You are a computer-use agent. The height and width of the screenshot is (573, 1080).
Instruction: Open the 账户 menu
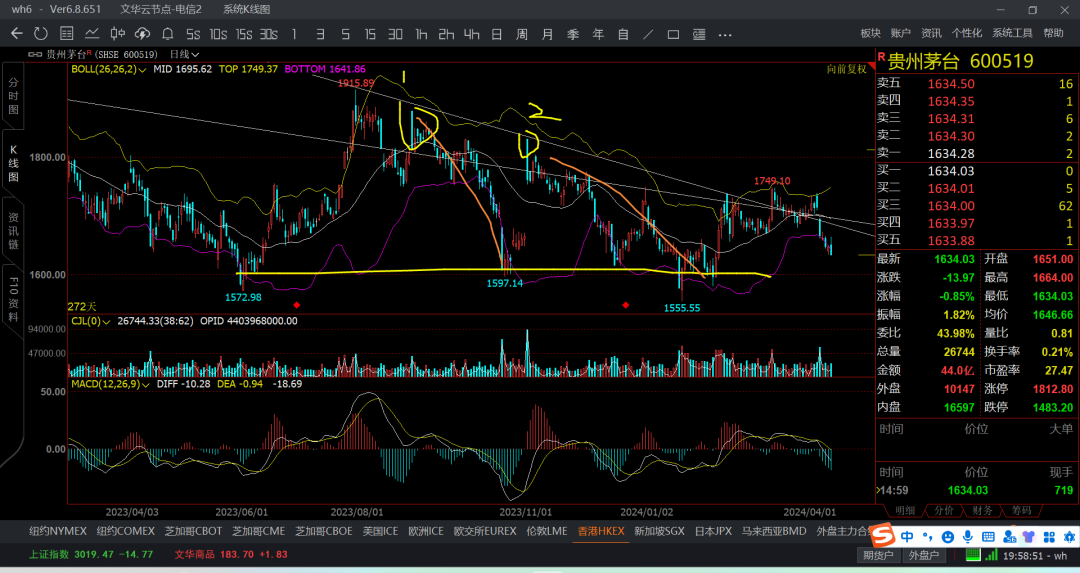[900, 33]
